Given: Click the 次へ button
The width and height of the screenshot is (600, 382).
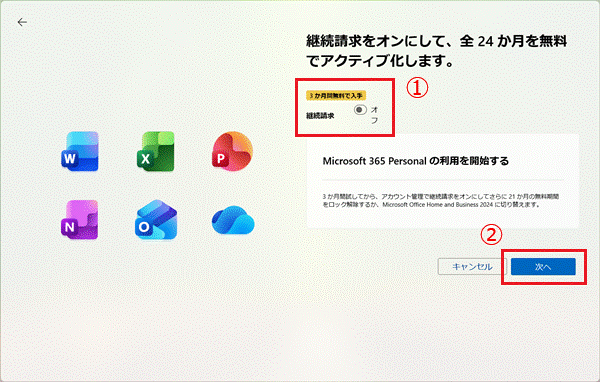Looking at the screenshot, I should (543, 266).
